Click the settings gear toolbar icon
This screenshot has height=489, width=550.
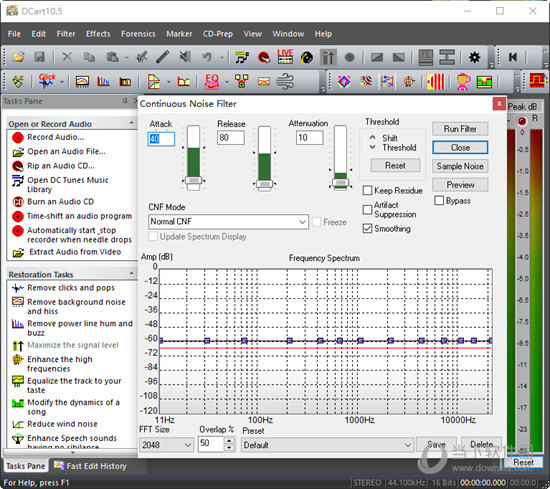tap(475, 57)
